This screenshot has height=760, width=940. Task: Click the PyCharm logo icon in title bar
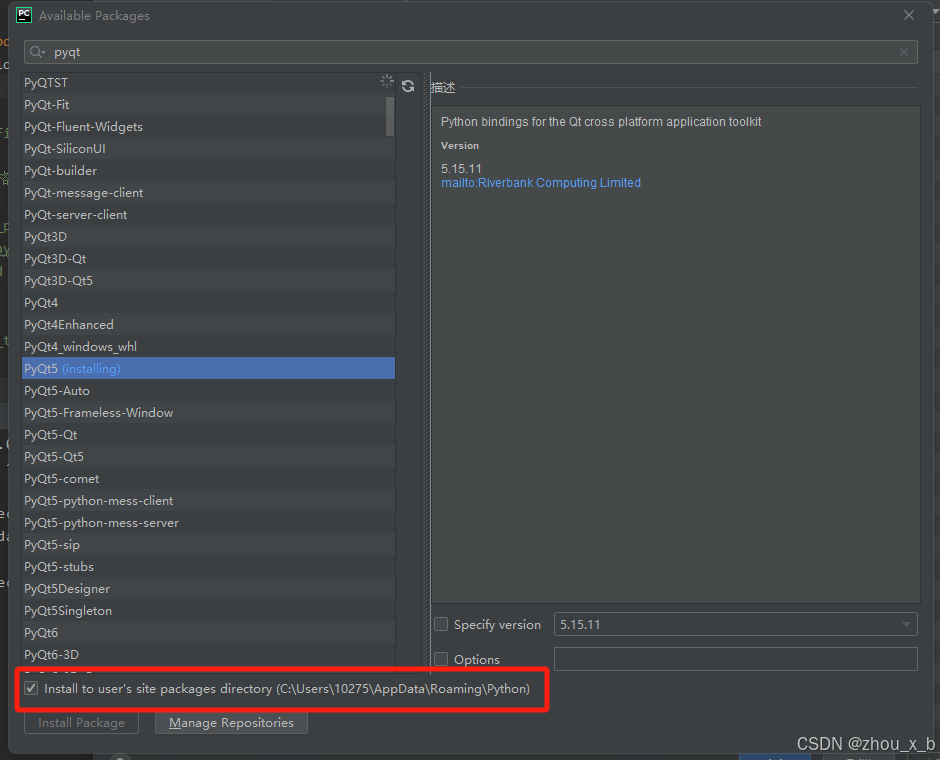click(x=24, y=15)
